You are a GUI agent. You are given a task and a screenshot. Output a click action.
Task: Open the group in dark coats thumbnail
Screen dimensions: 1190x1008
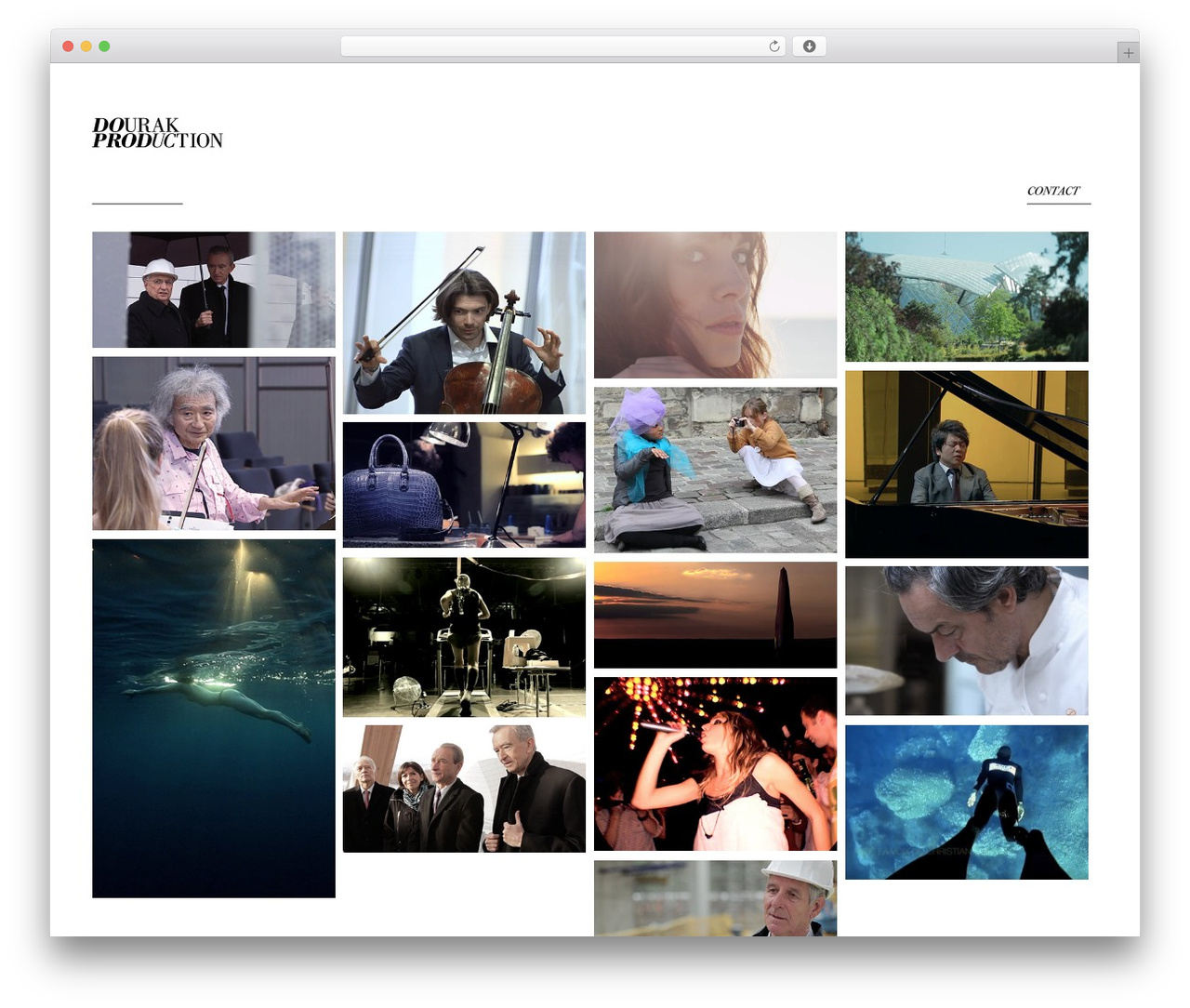click(x=464, y=789)
